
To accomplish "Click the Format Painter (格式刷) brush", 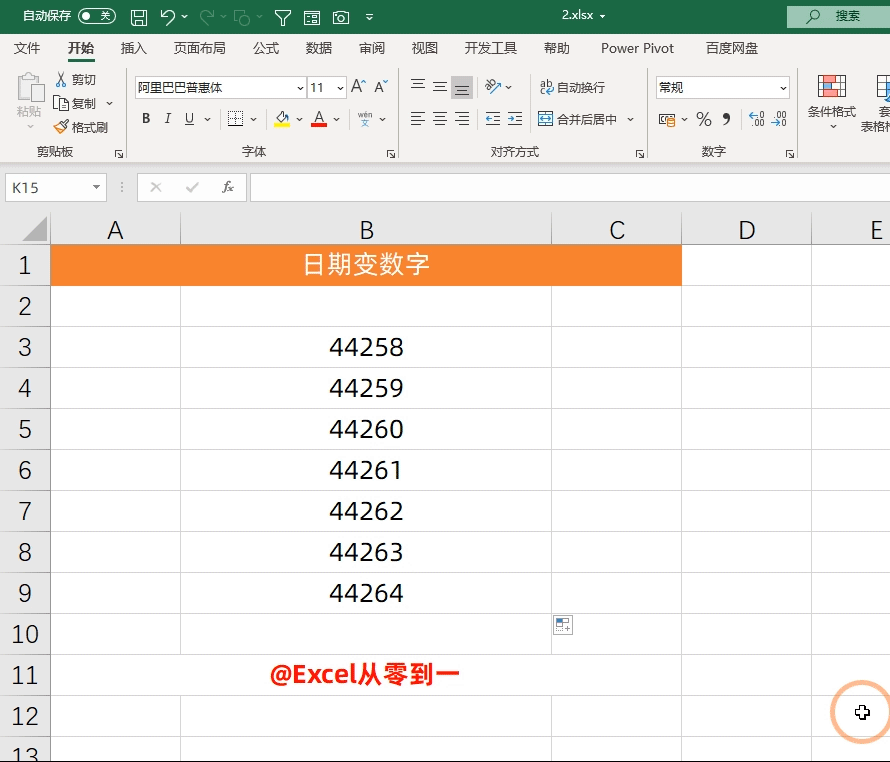I will point(81,127).
